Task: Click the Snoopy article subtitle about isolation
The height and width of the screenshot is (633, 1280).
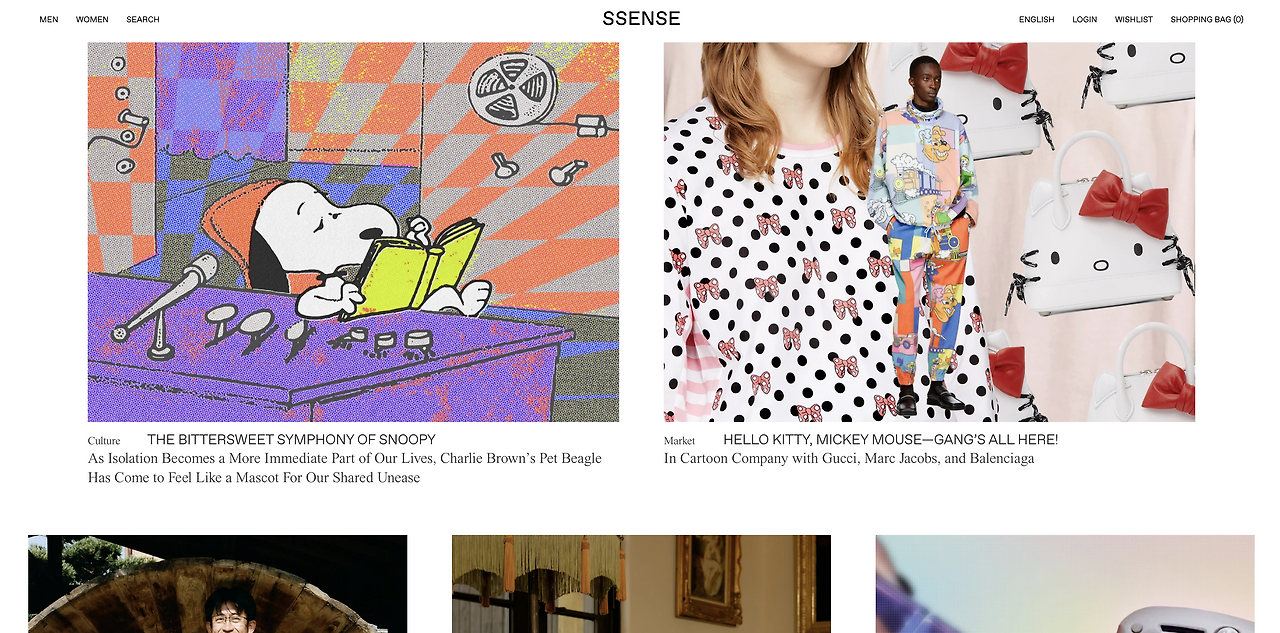Action: pyautogui.click(x=345, y=468)
